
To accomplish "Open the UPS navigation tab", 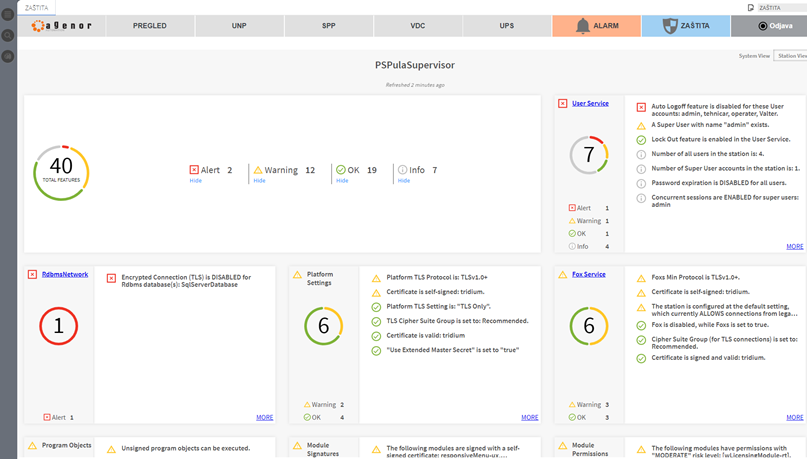I will [x=506, y=26].
